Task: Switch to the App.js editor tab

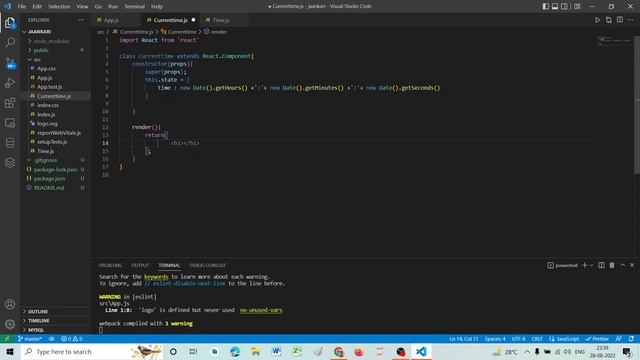Action: pyautogui.click(x=111, y=20)
